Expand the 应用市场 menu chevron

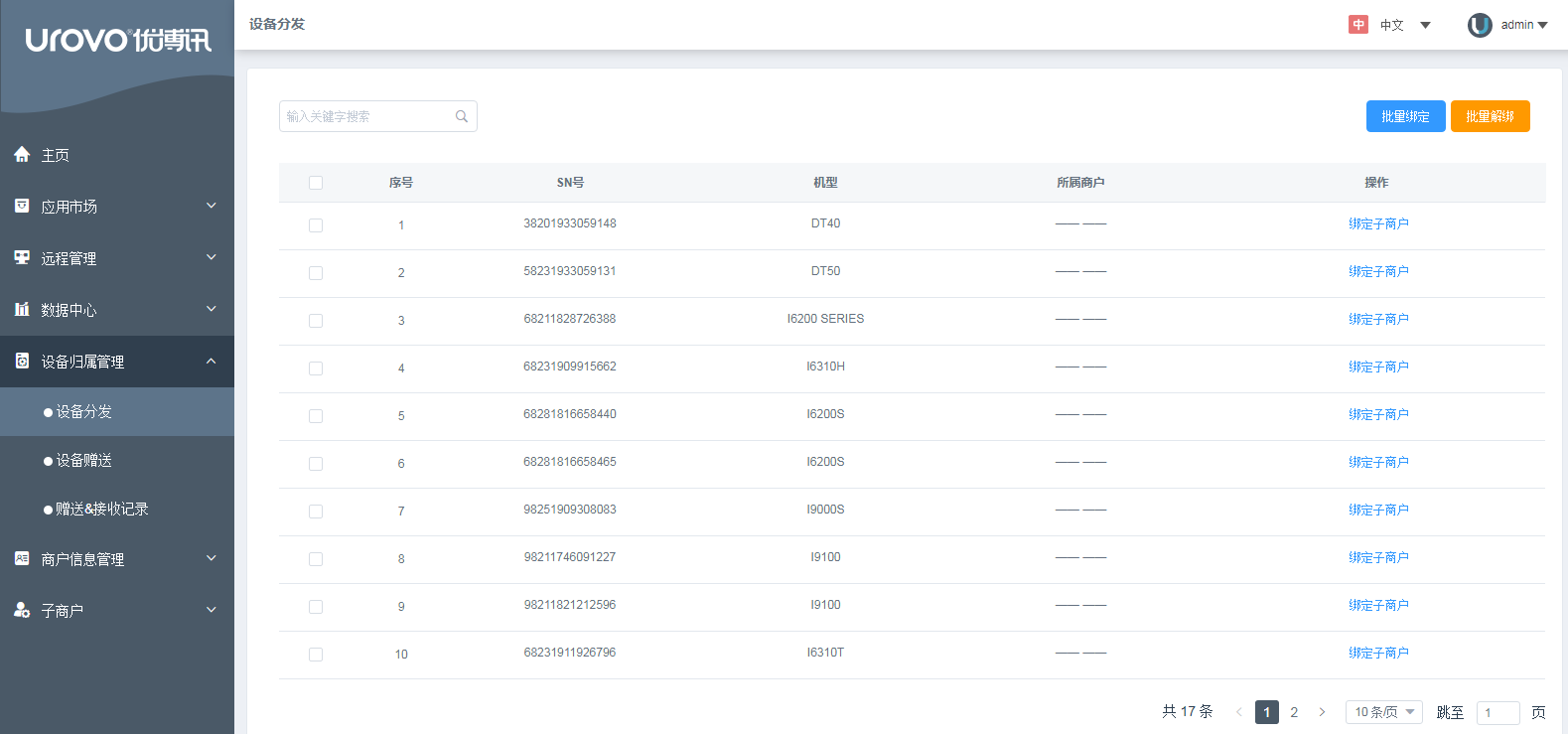211,206
